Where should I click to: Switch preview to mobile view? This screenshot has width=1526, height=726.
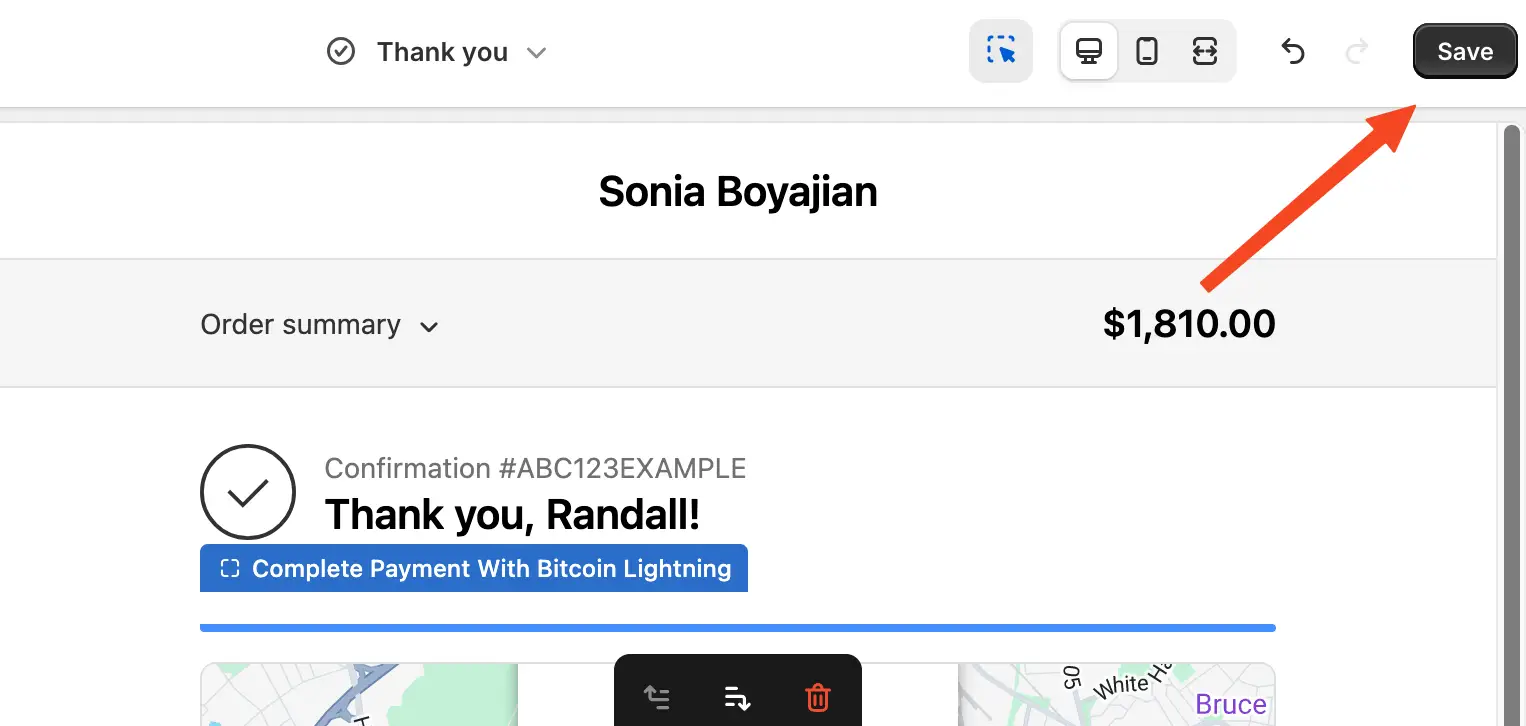[1146, 50]
